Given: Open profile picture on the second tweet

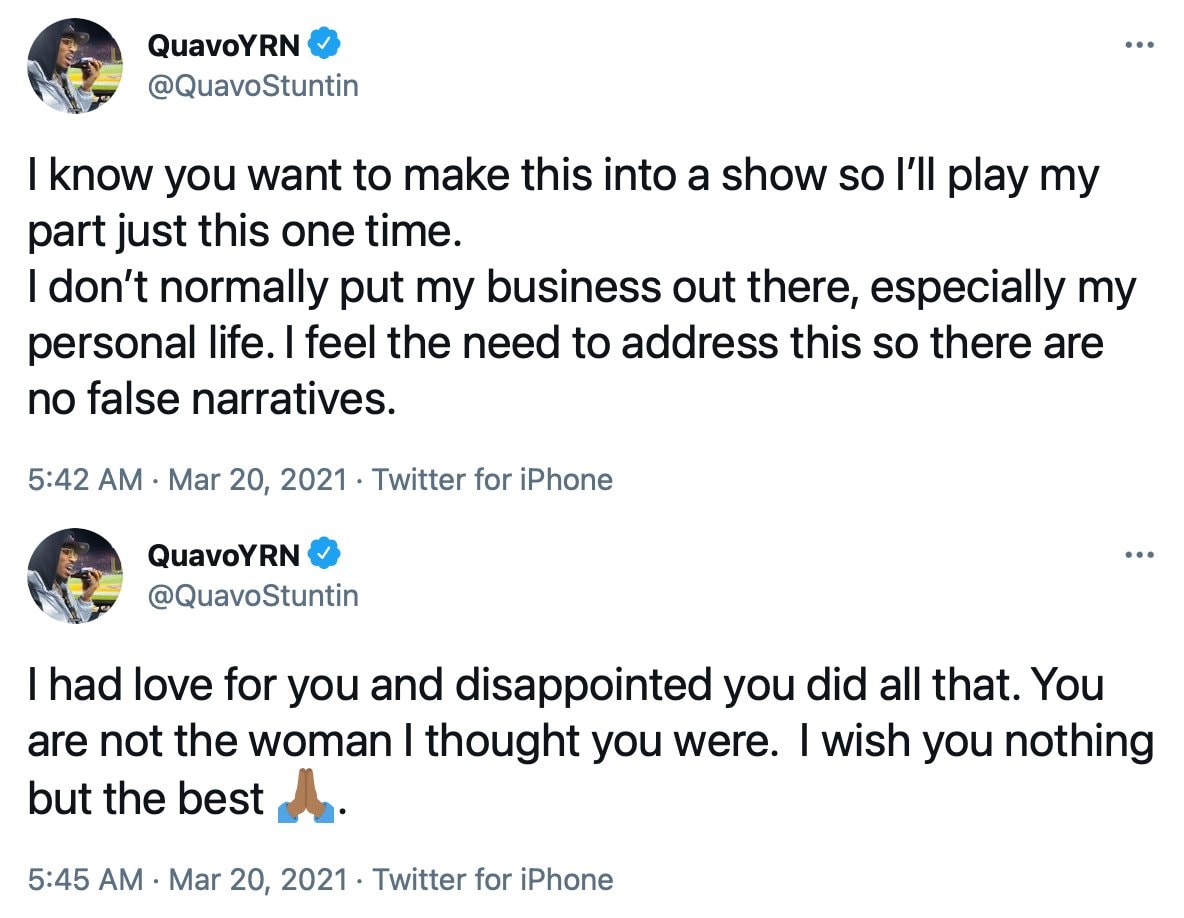Looking at the screenshot, I should 76,574.
